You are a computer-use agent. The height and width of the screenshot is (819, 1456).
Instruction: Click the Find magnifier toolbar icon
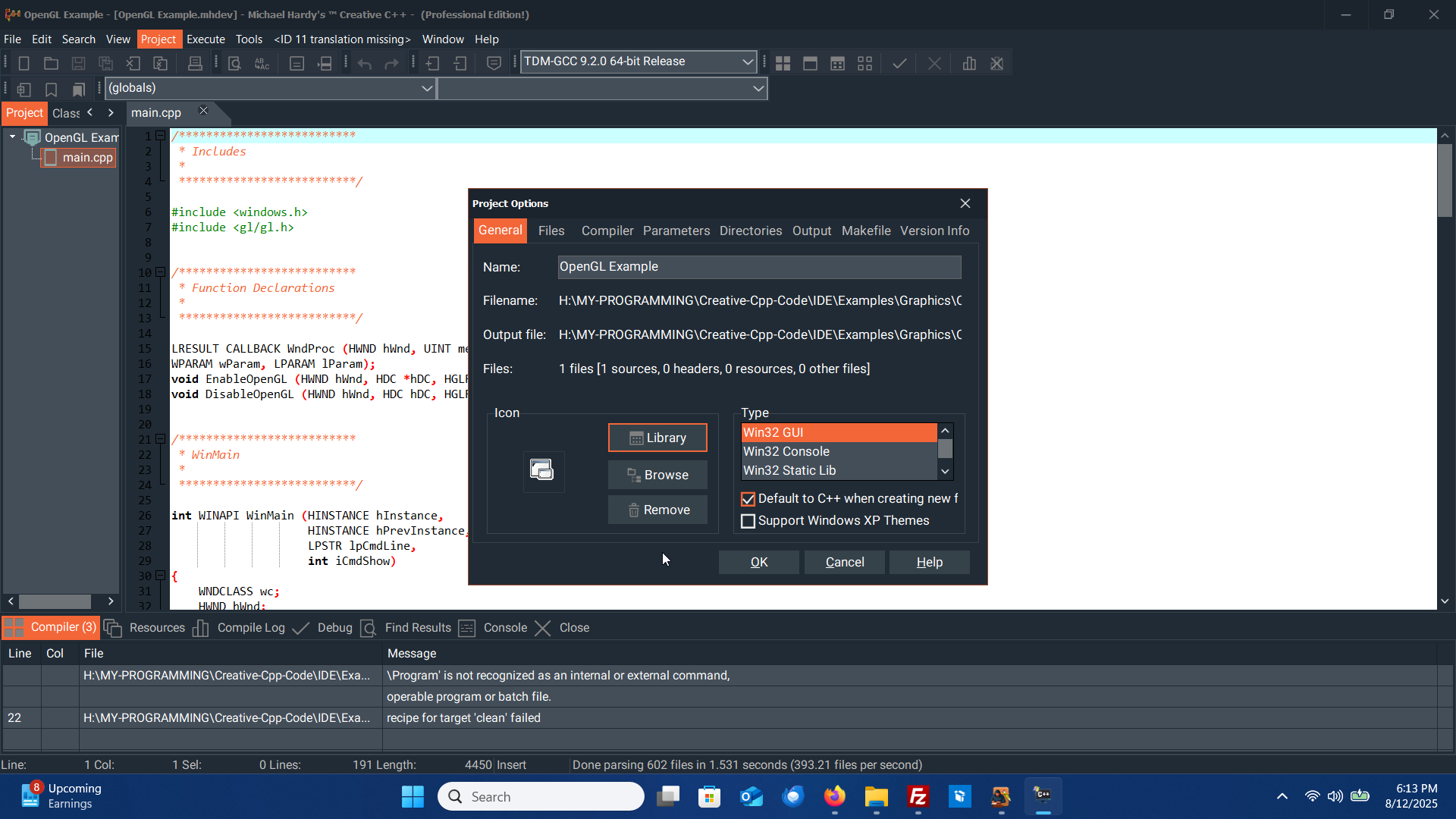click(x=234, y=64)
